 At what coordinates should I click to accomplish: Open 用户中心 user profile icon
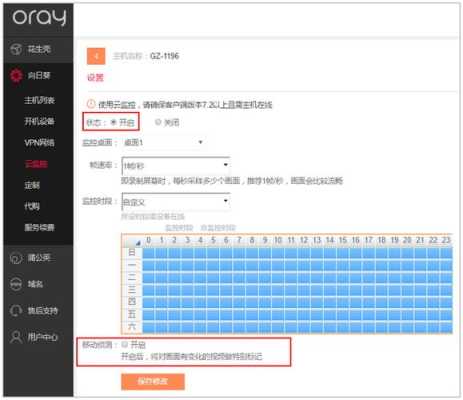click(x=16, y=337)
